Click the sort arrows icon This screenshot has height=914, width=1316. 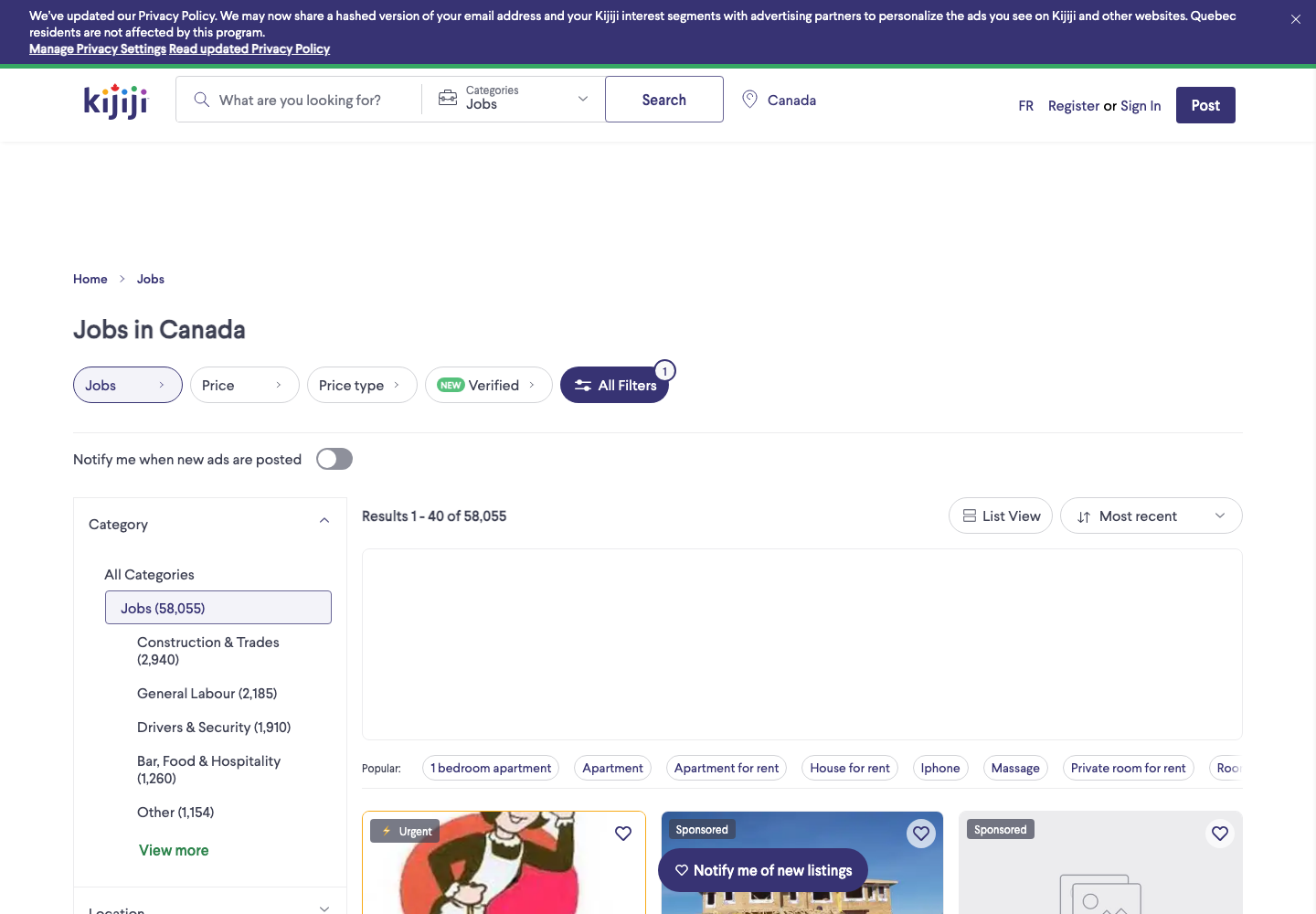click(1084, 516)
